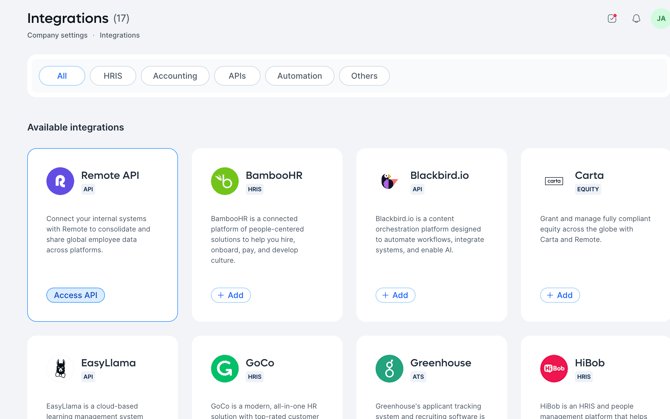
Task: Filter integrations by Accounting
Action: (175, 76)
